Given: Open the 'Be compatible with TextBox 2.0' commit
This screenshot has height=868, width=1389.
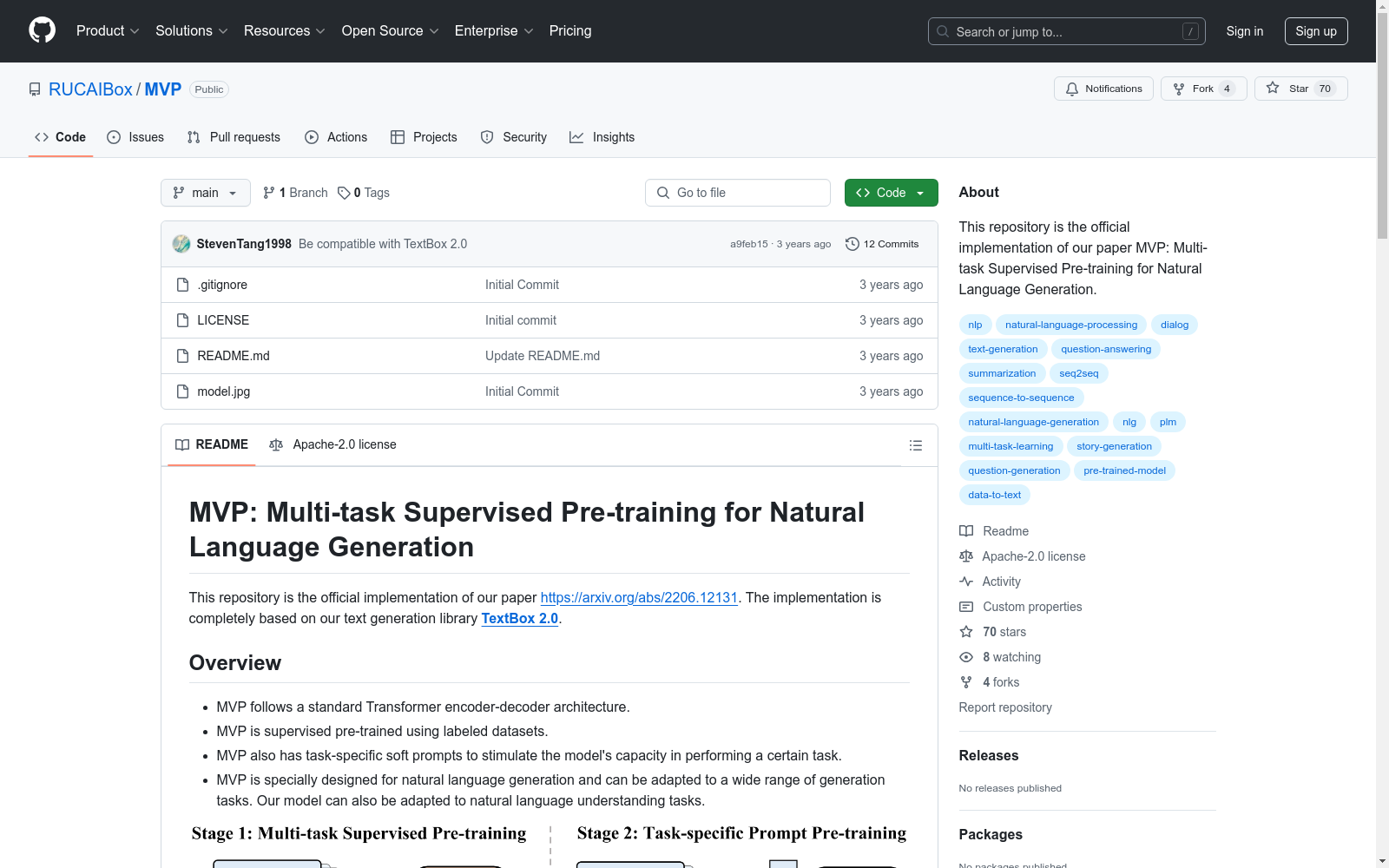Looking at the screenshot, I should coord(383,244).
